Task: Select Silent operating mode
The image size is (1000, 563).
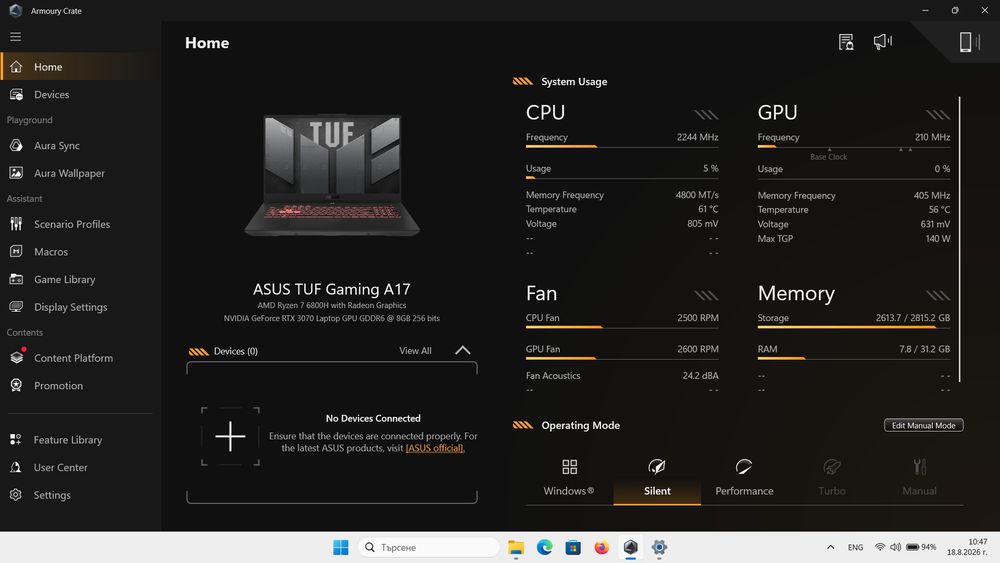Action: 657,477
